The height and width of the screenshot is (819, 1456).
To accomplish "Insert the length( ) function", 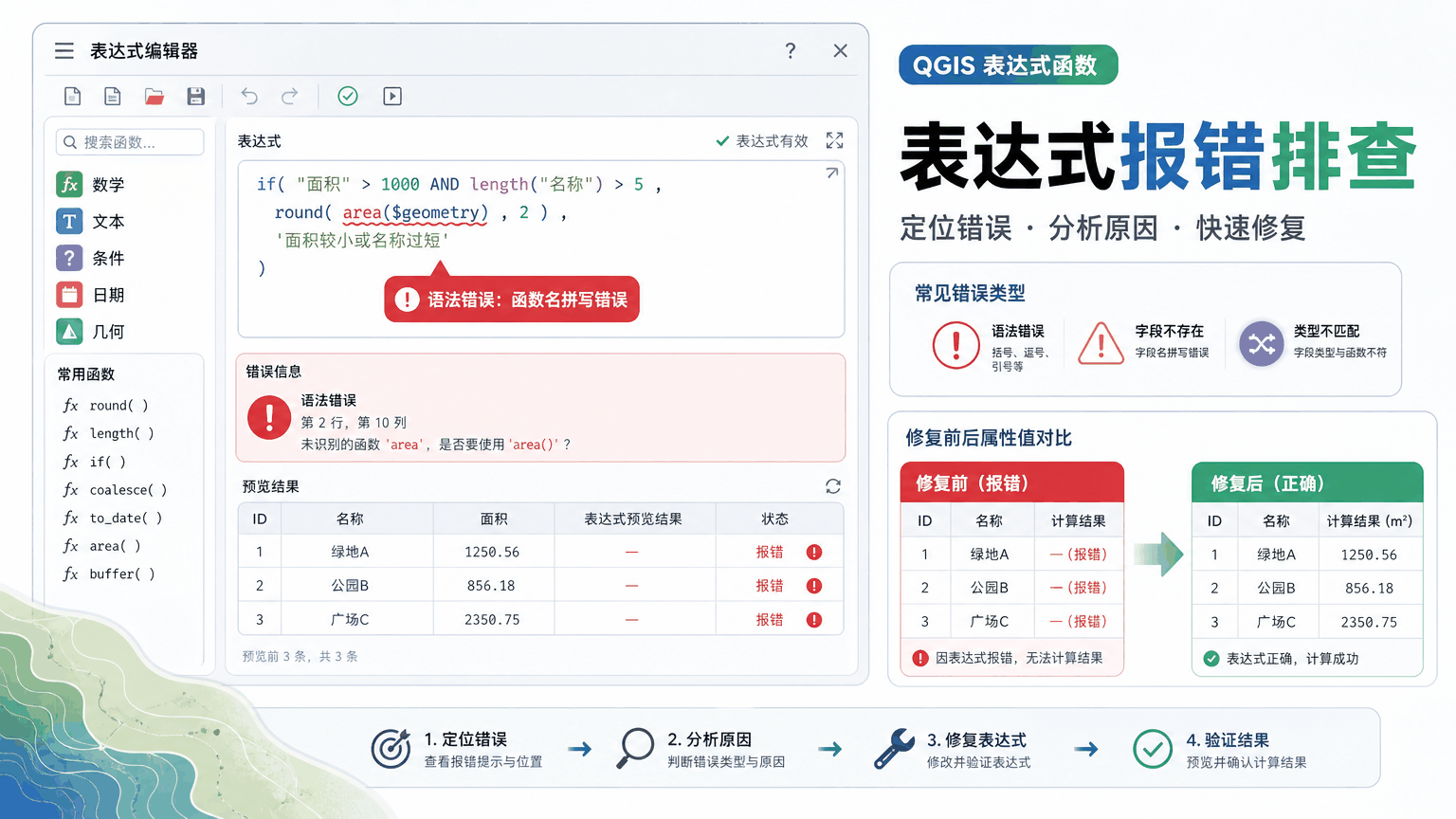I will tap(108, 433).
